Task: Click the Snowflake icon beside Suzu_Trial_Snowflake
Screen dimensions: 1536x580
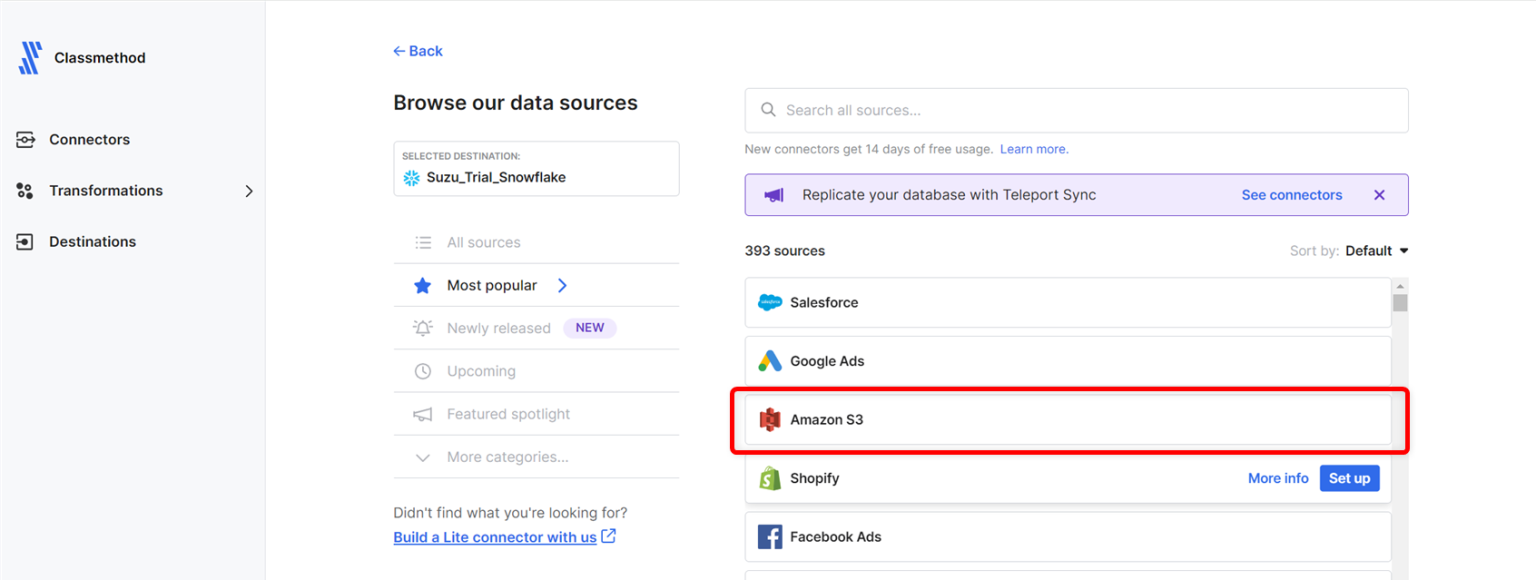Action: pyautogui.click(x=410, y=177)
